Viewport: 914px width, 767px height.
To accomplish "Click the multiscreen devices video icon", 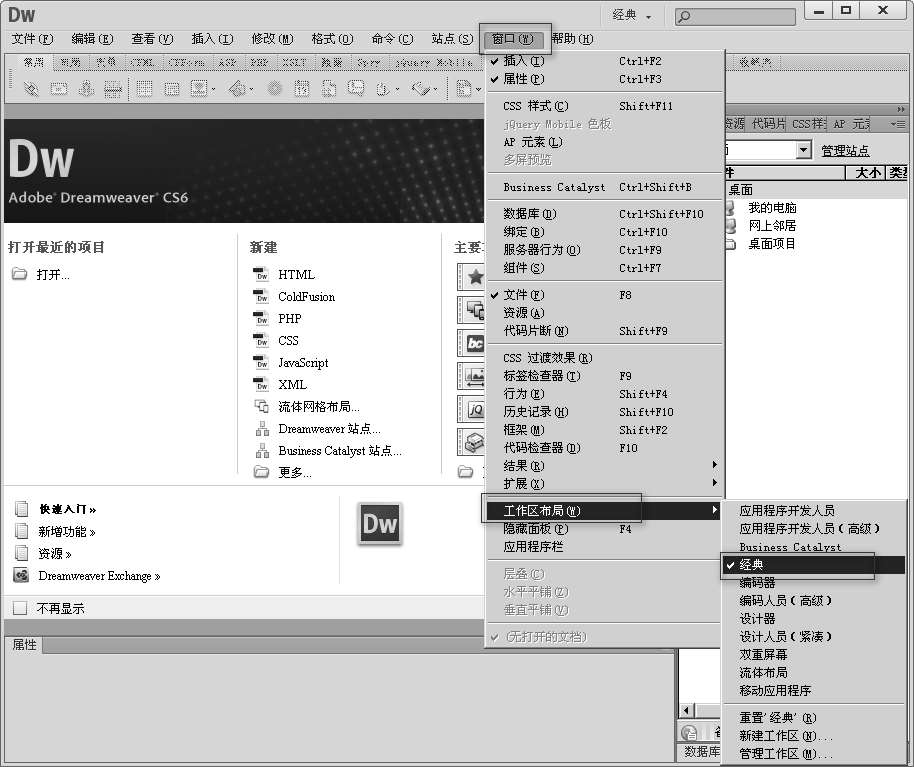I will point(472,309).
